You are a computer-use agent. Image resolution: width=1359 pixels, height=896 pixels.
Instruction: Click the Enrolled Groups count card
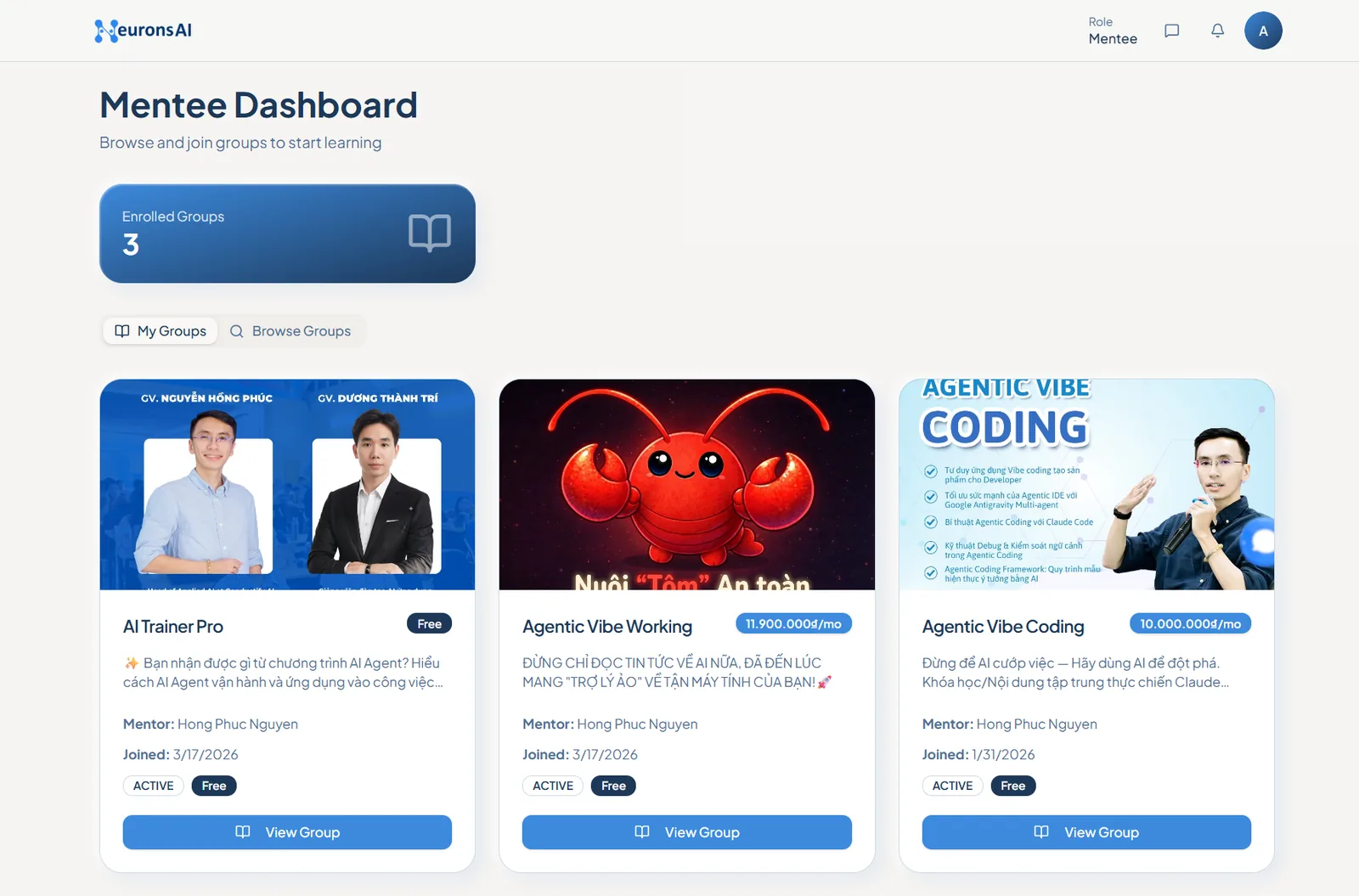[287, 234]
